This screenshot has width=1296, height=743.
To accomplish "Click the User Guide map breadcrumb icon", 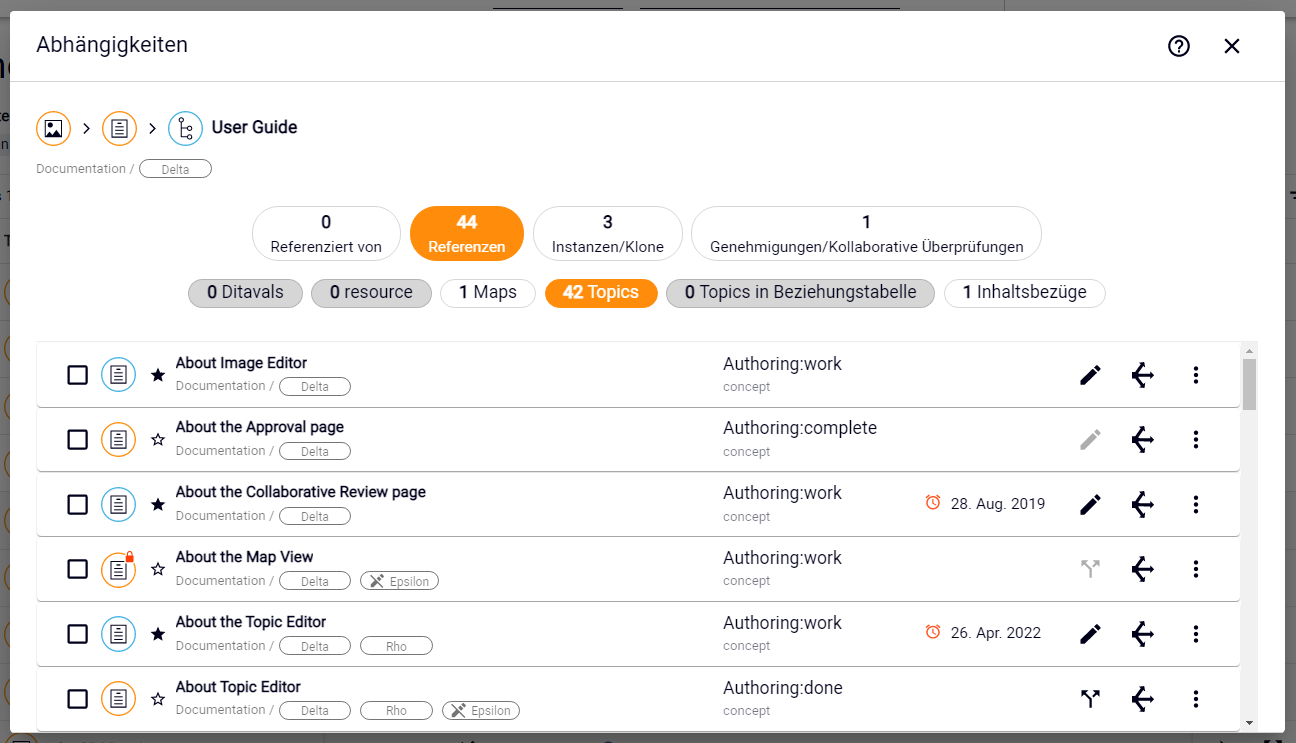I will 185,128.
